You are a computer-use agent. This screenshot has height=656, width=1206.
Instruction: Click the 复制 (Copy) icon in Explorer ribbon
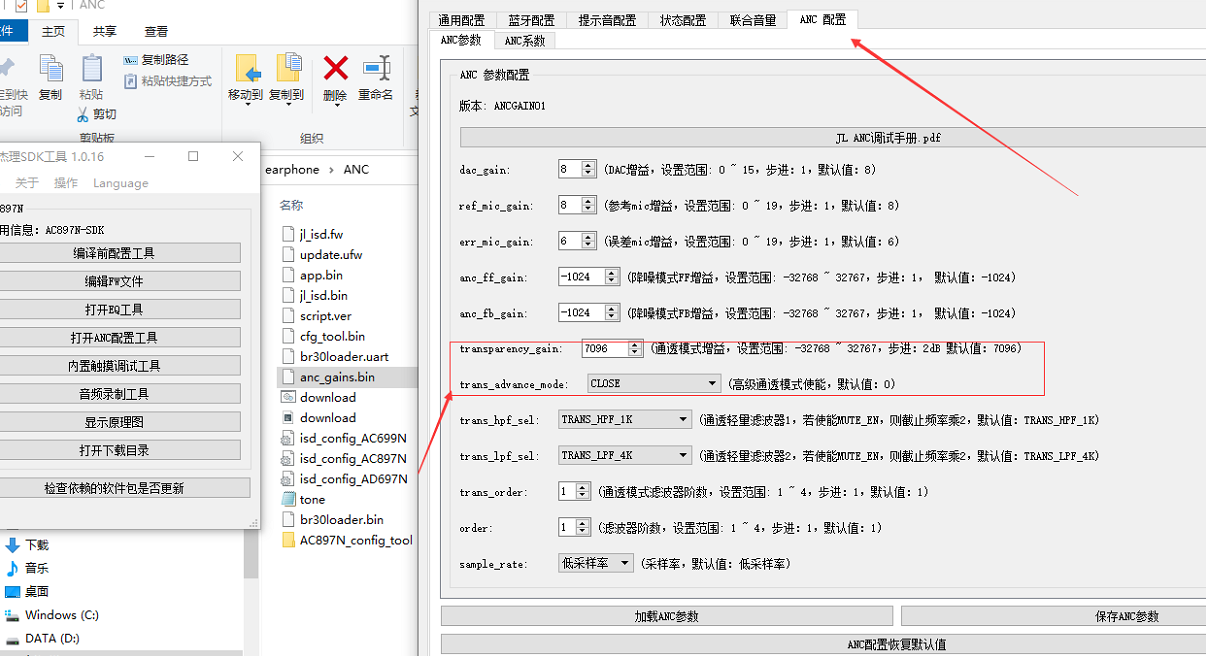pos(50,68)
